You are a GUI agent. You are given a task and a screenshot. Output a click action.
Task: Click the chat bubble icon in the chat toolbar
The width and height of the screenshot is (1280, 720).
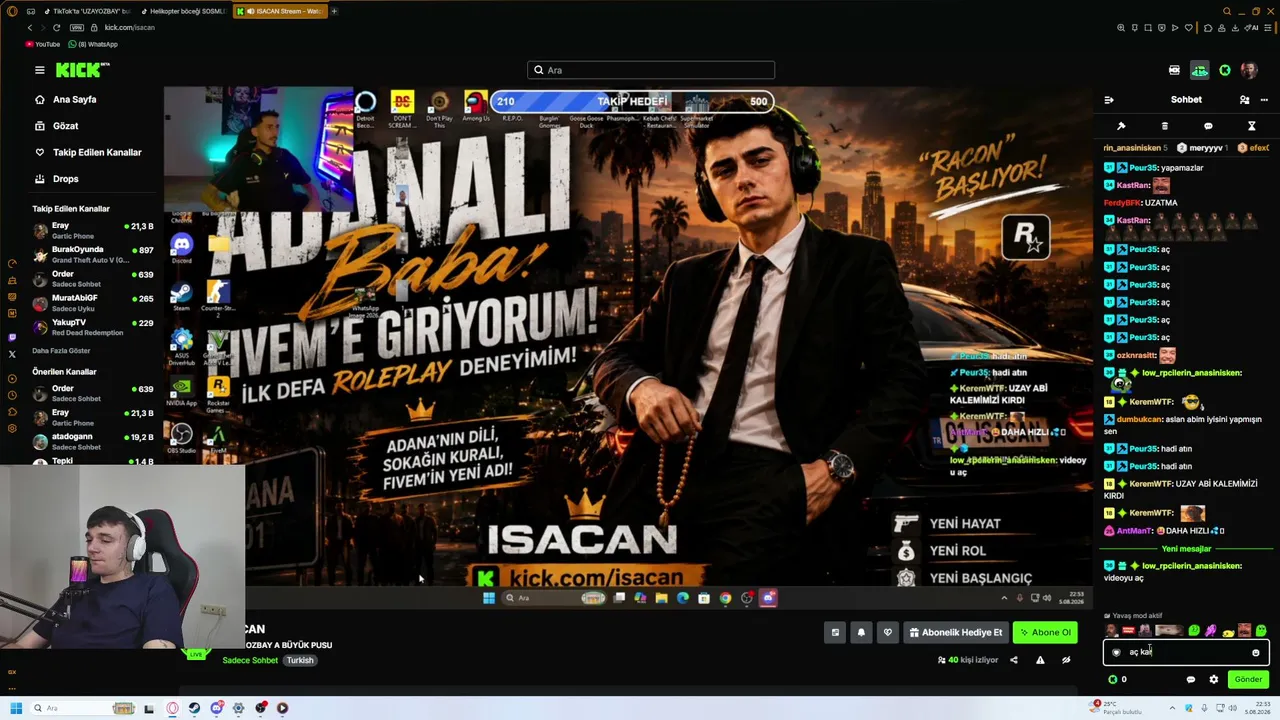click(x=1208, y=126)
